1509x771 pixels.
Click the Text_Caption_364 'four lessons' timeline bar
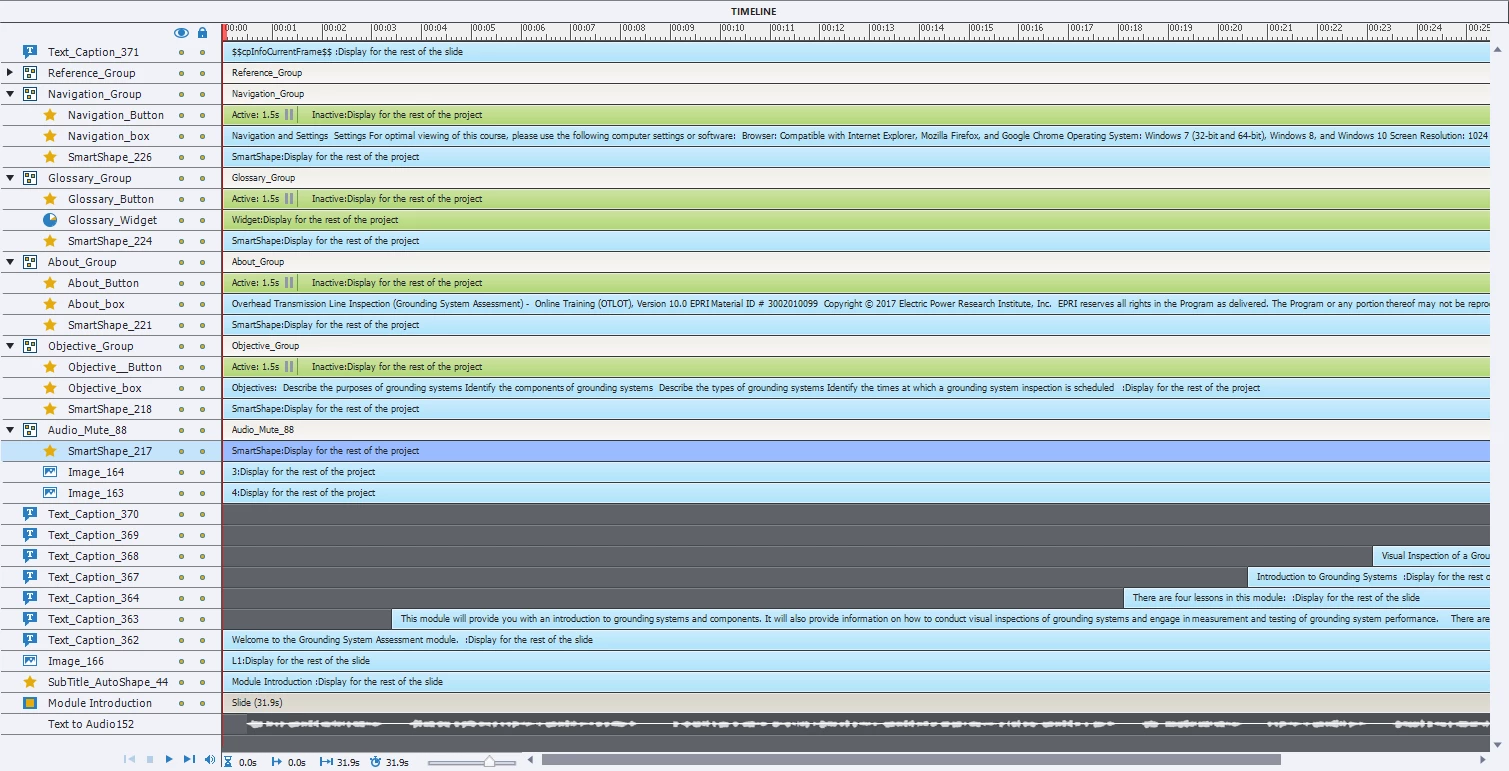(x=1307, y=597)
